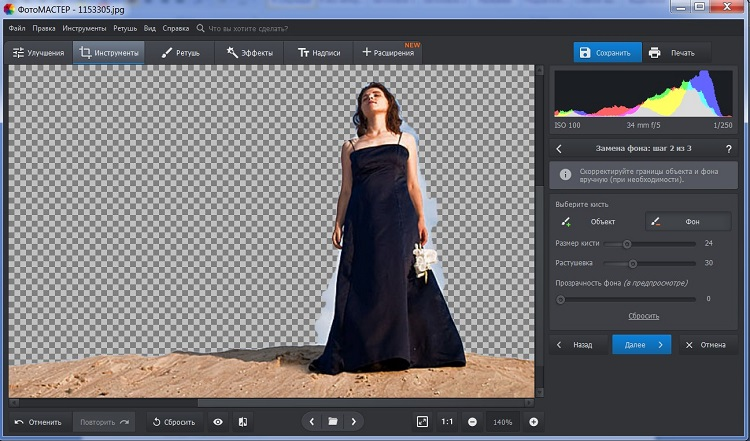Click the horizontal scrollbar under the canvas
Image resolution: width=750 pixels, height=441 pixels.
272,403
